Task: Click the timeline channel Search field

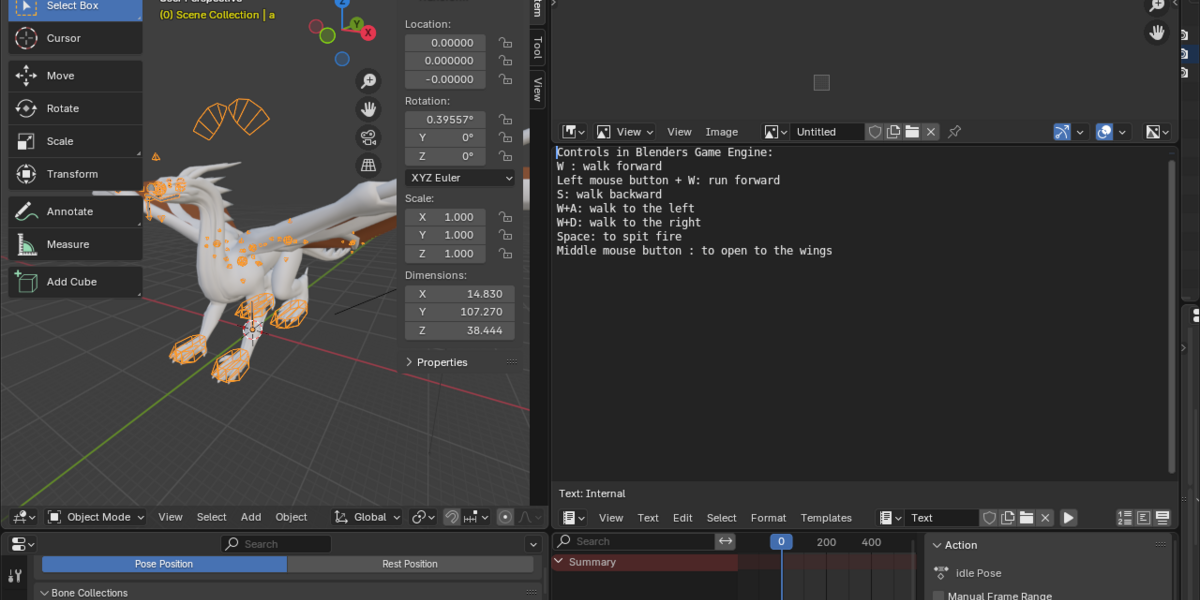Action: point(634,541)
